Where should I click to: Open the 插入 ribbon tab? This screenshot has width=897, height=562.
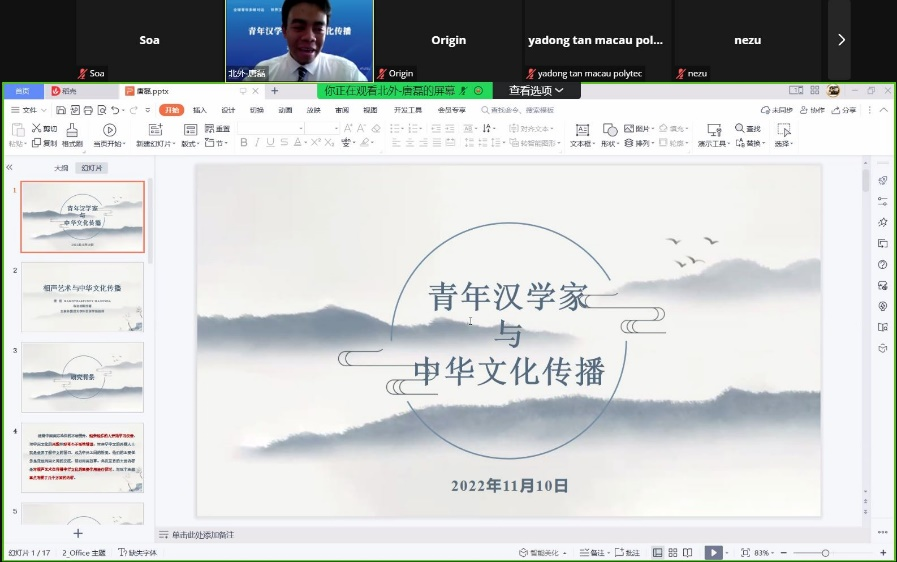pyautogui.click(x=200, y=110)
